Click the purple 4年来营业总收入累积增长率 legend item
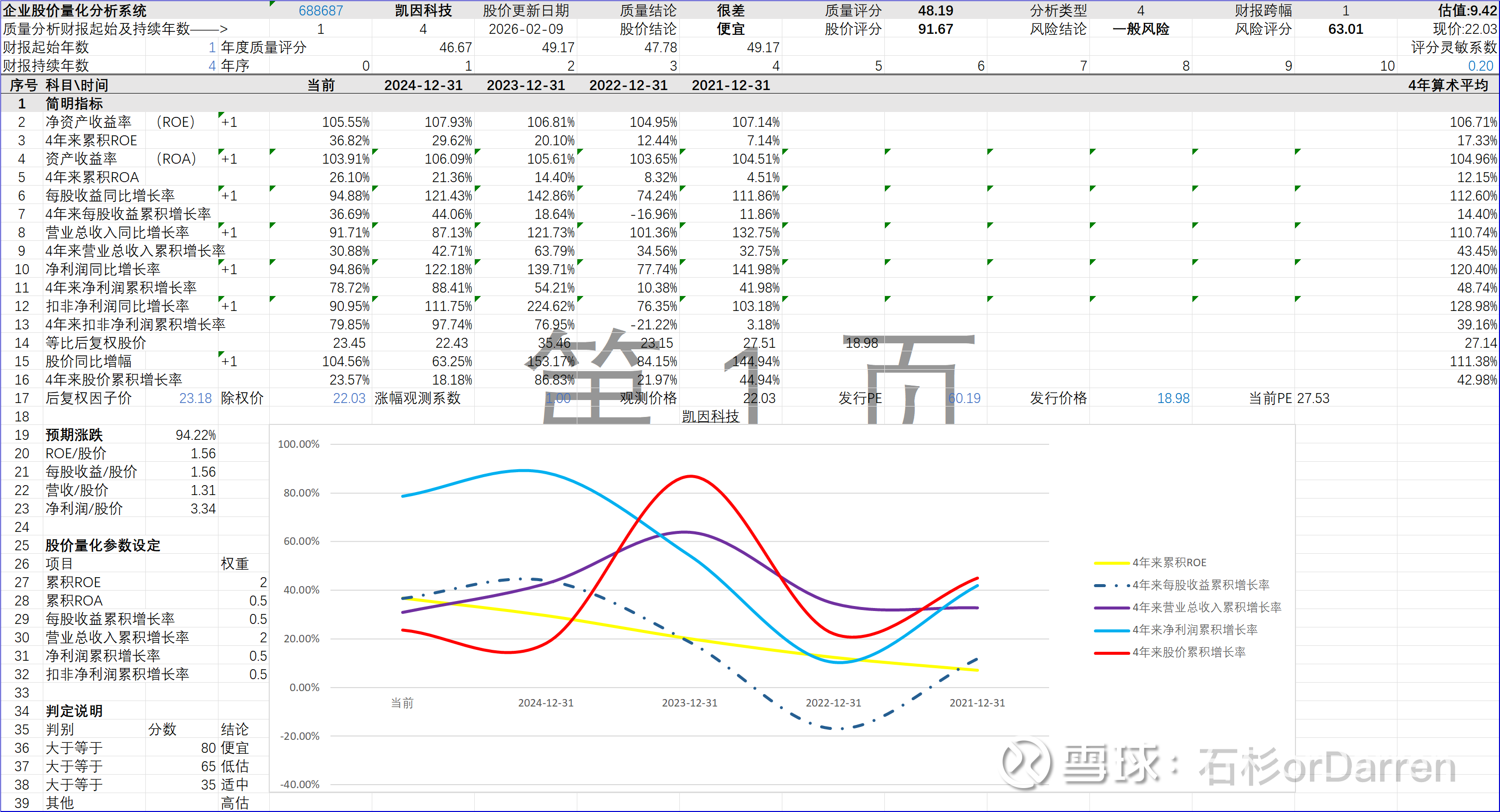The image size is (1500, 812). click(x=1206, y=607)
